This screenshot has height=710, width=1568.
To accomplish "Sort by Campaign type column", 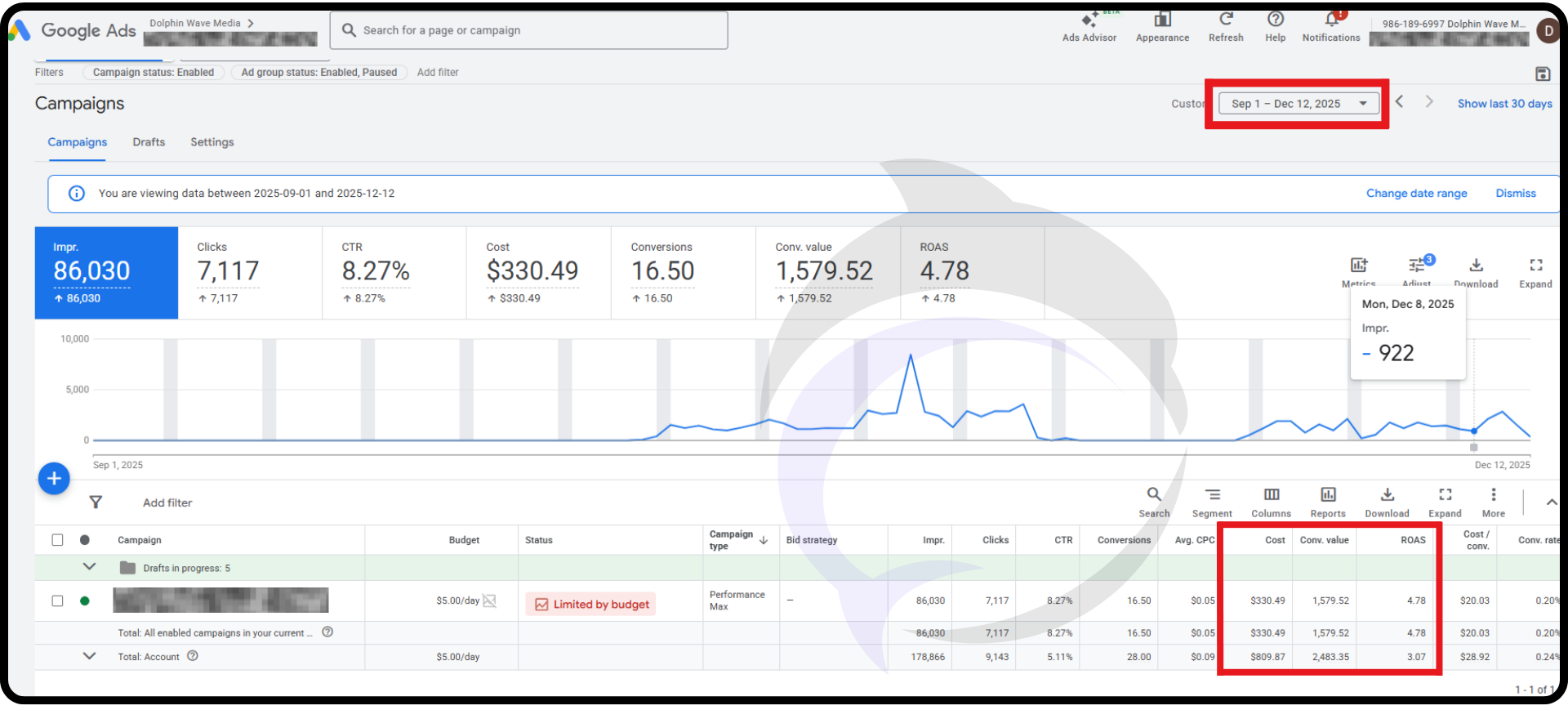I will [x=739, y=540].
